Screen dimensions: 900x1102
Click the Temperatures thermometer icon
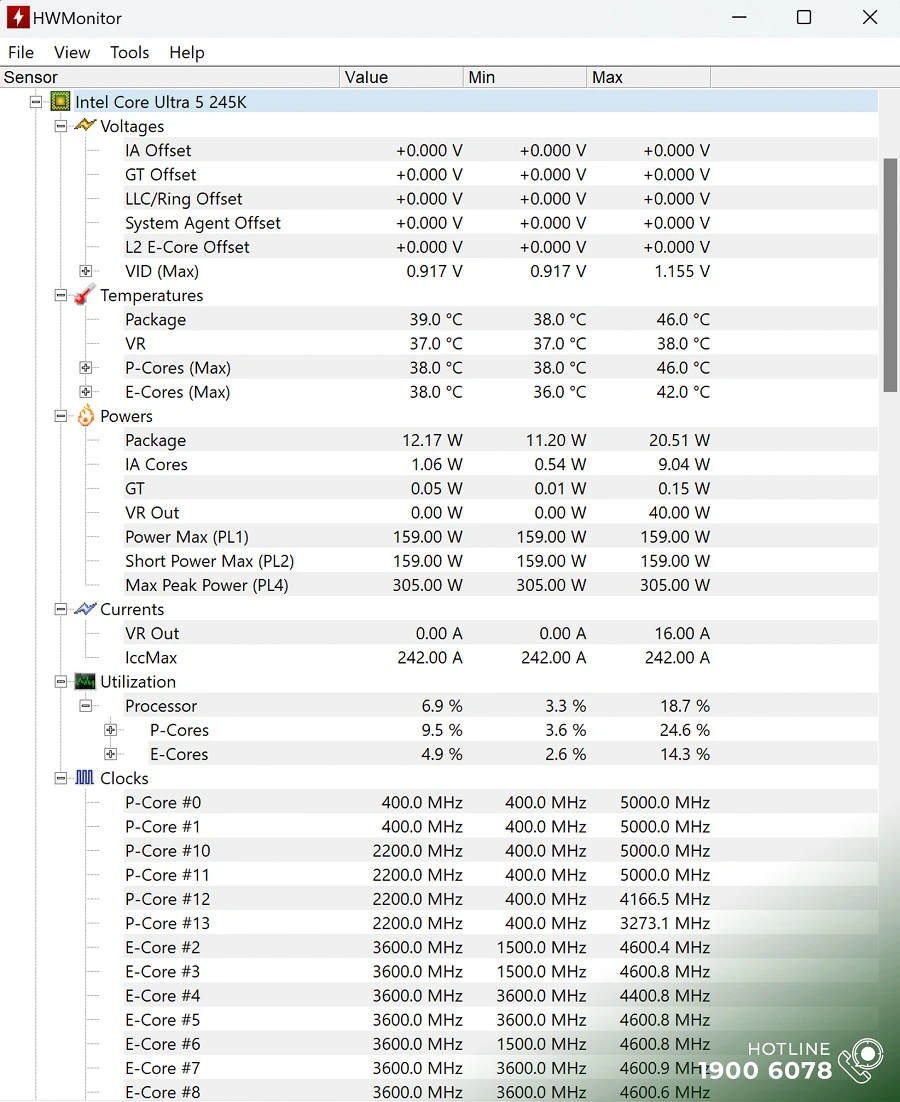point(85,295)
